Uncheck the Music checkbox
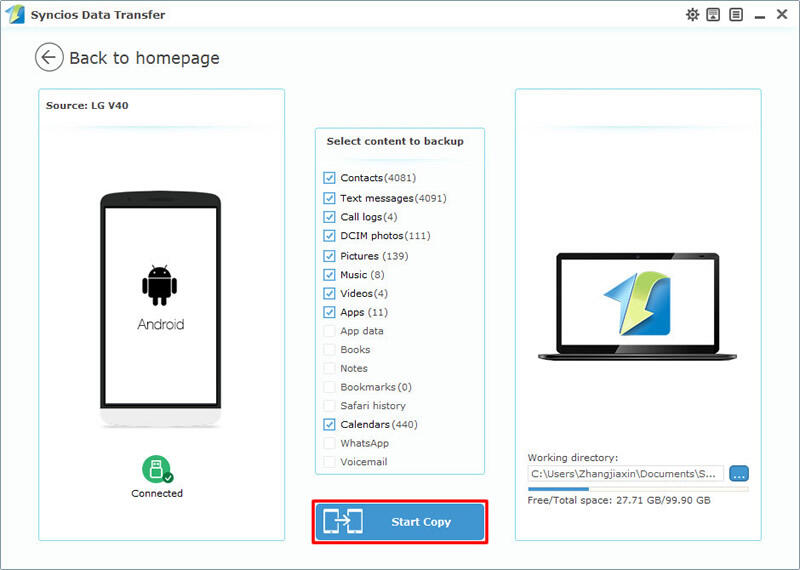The width and height of the screenshot is (800, 570). [x=329, y=275]
